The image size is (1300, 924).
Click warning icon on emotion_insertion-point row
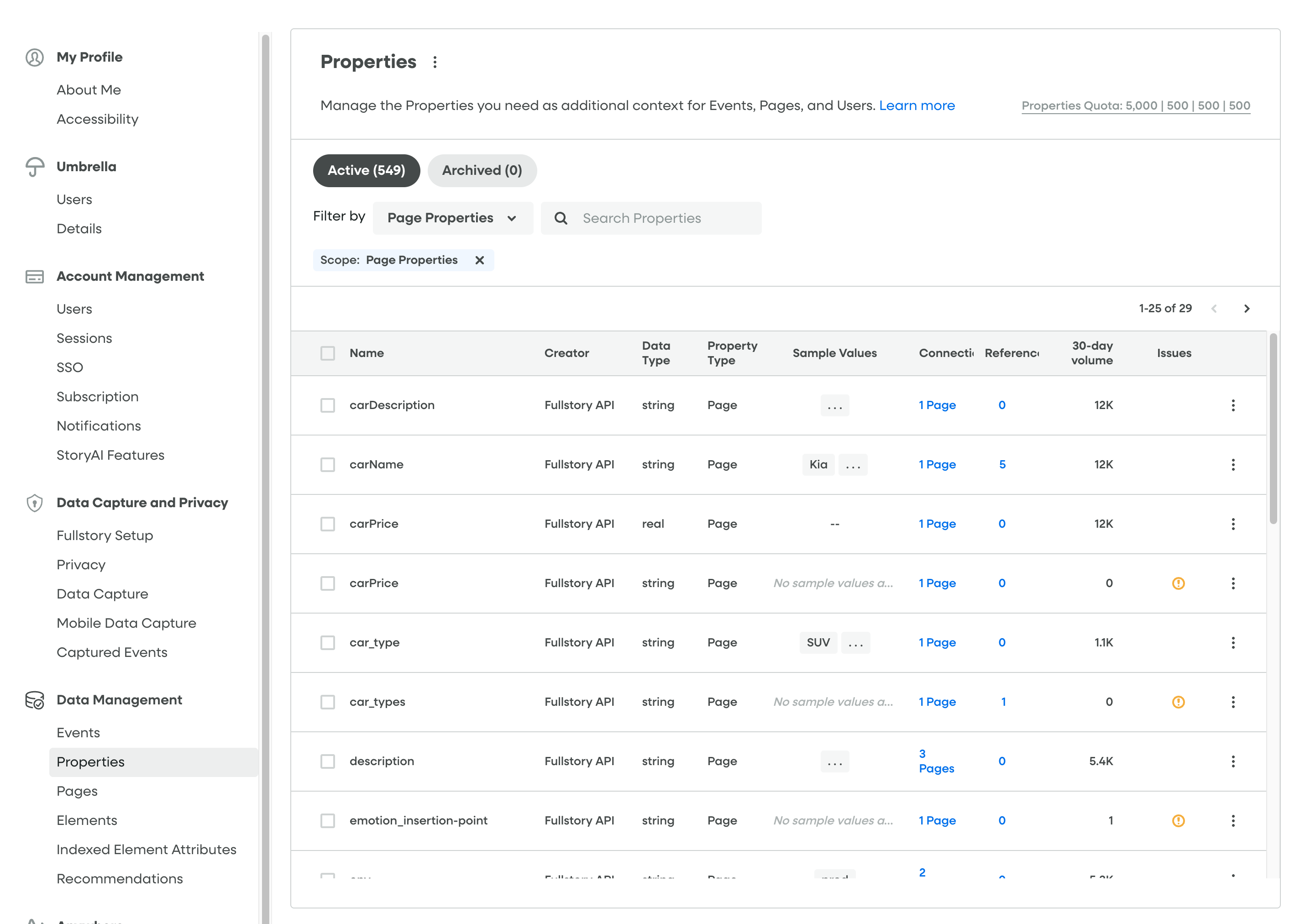[1178, 820]
